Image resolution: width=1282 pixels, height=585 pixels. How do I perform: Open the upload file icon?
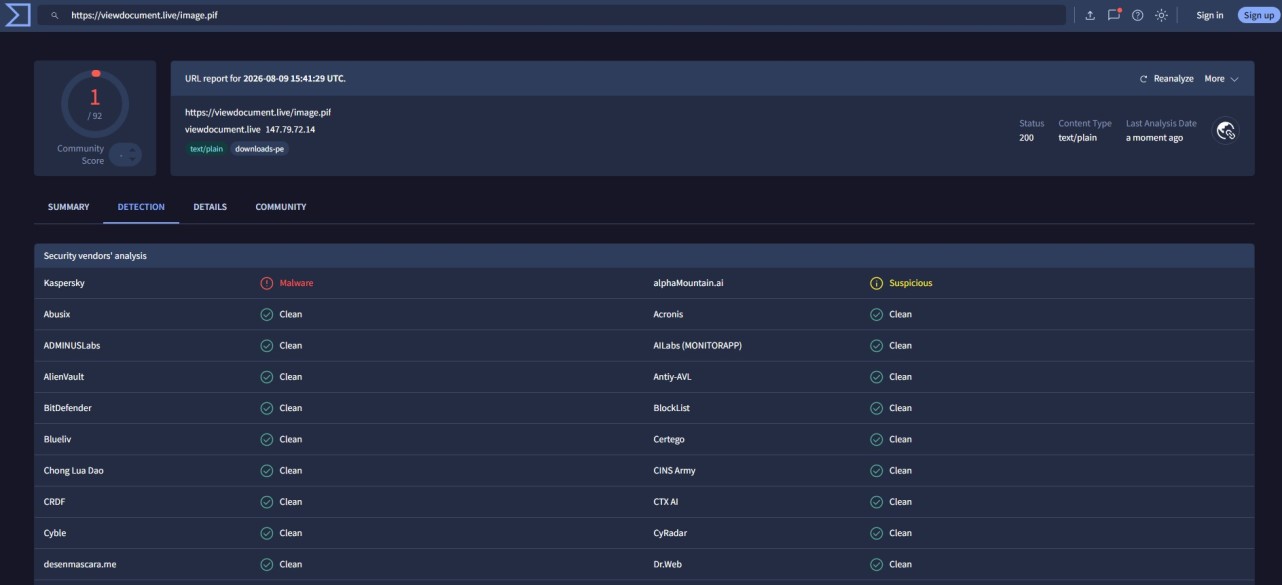(x=1090, y=15)
